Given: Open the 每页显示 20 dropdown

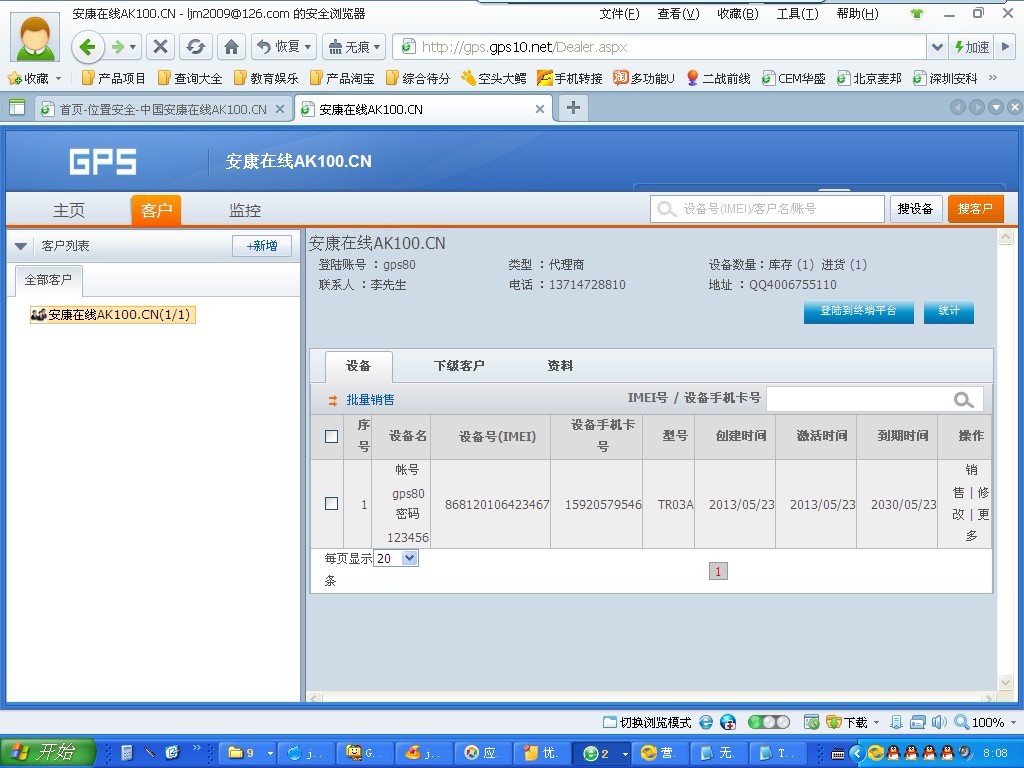Looking at the screenshot, I should 396,558.
